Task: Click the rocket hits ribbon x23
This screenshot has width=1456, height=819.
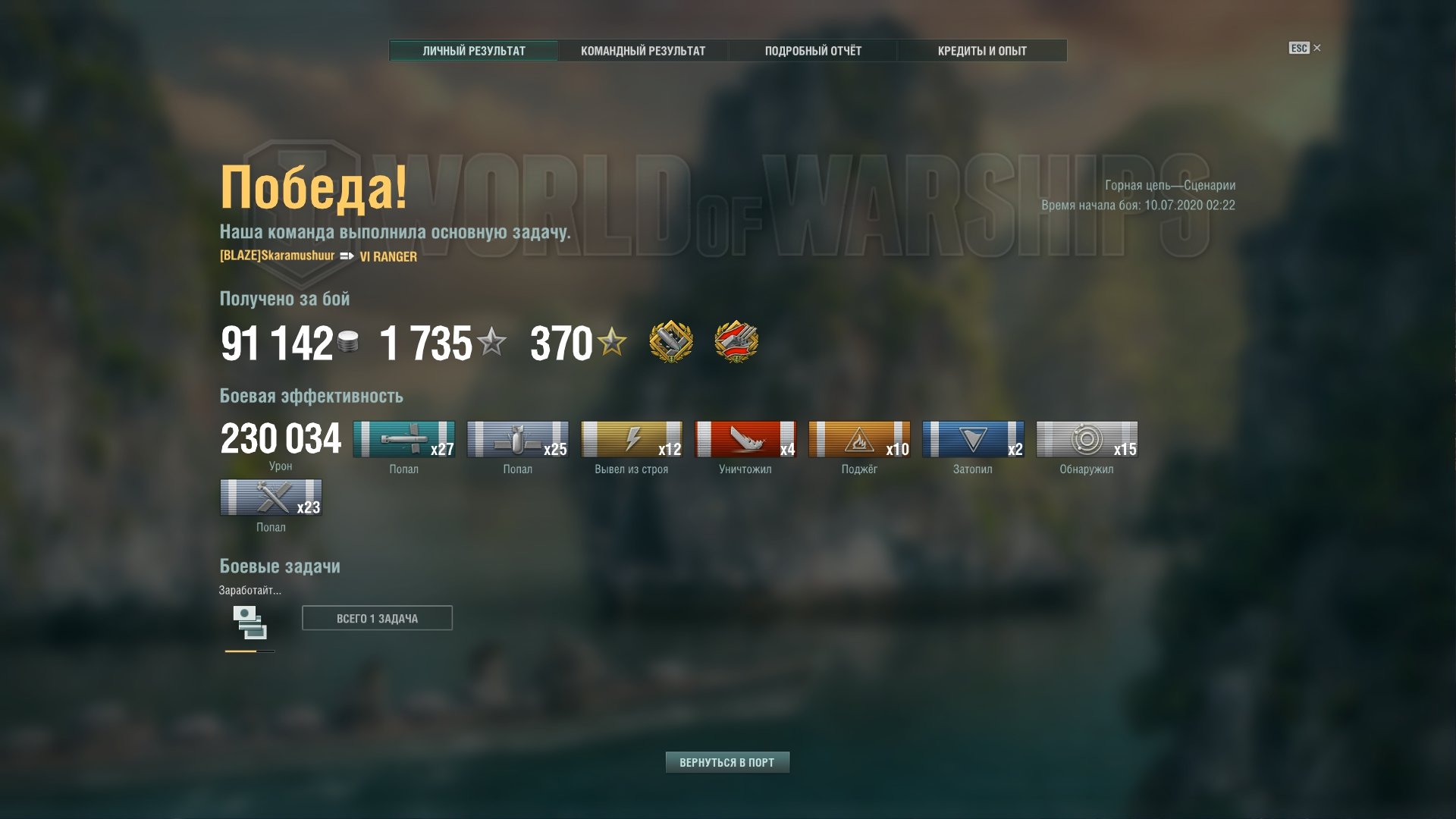Action: coord(271,497)
